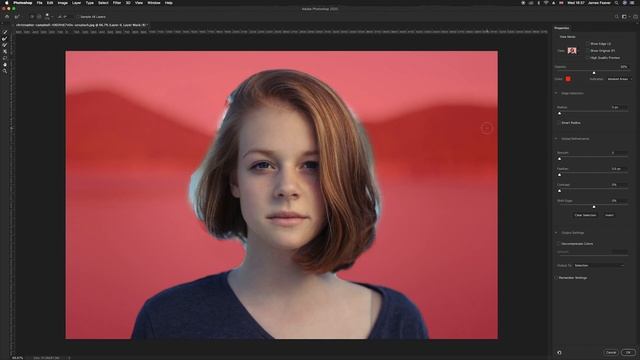Screen dimensions: 640x360
Task: Click the Properties panel tab
Action: 562,28
